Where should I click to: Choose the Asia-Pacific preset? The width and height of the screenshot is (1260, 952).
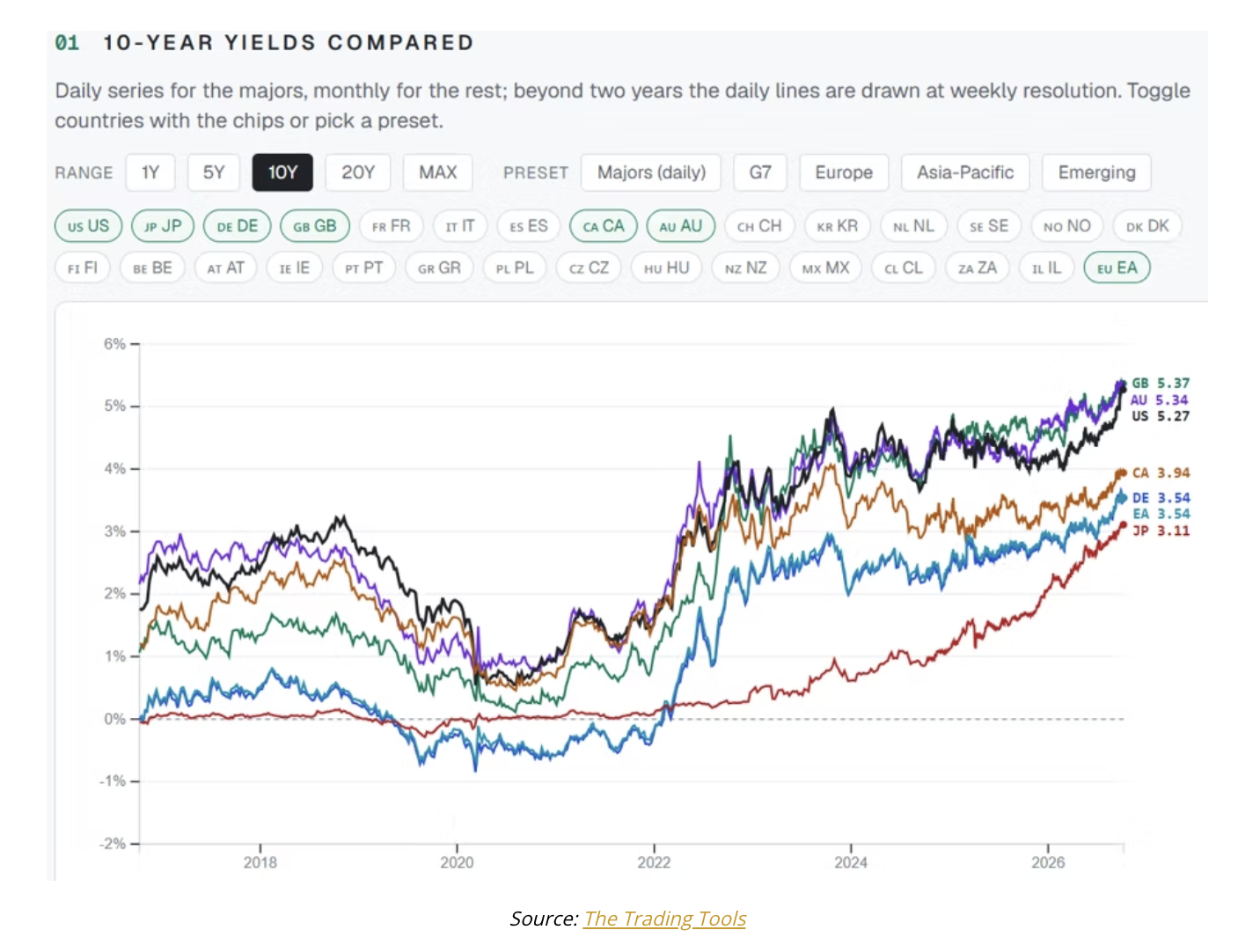(965, 172)
